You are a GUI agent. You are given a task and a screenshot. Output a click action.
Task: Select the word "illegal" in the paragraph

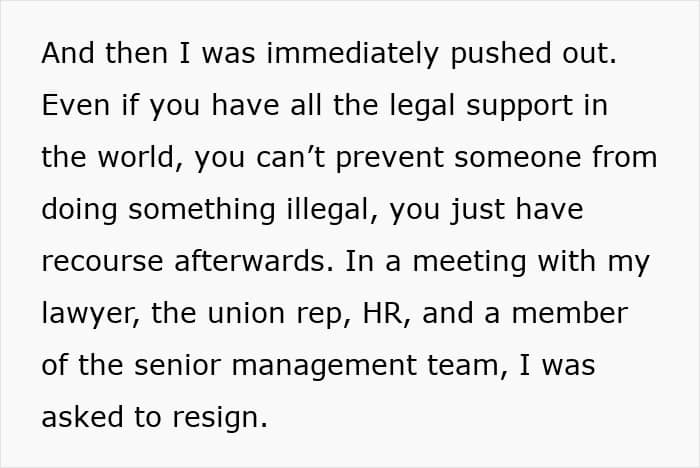point(329,210)
